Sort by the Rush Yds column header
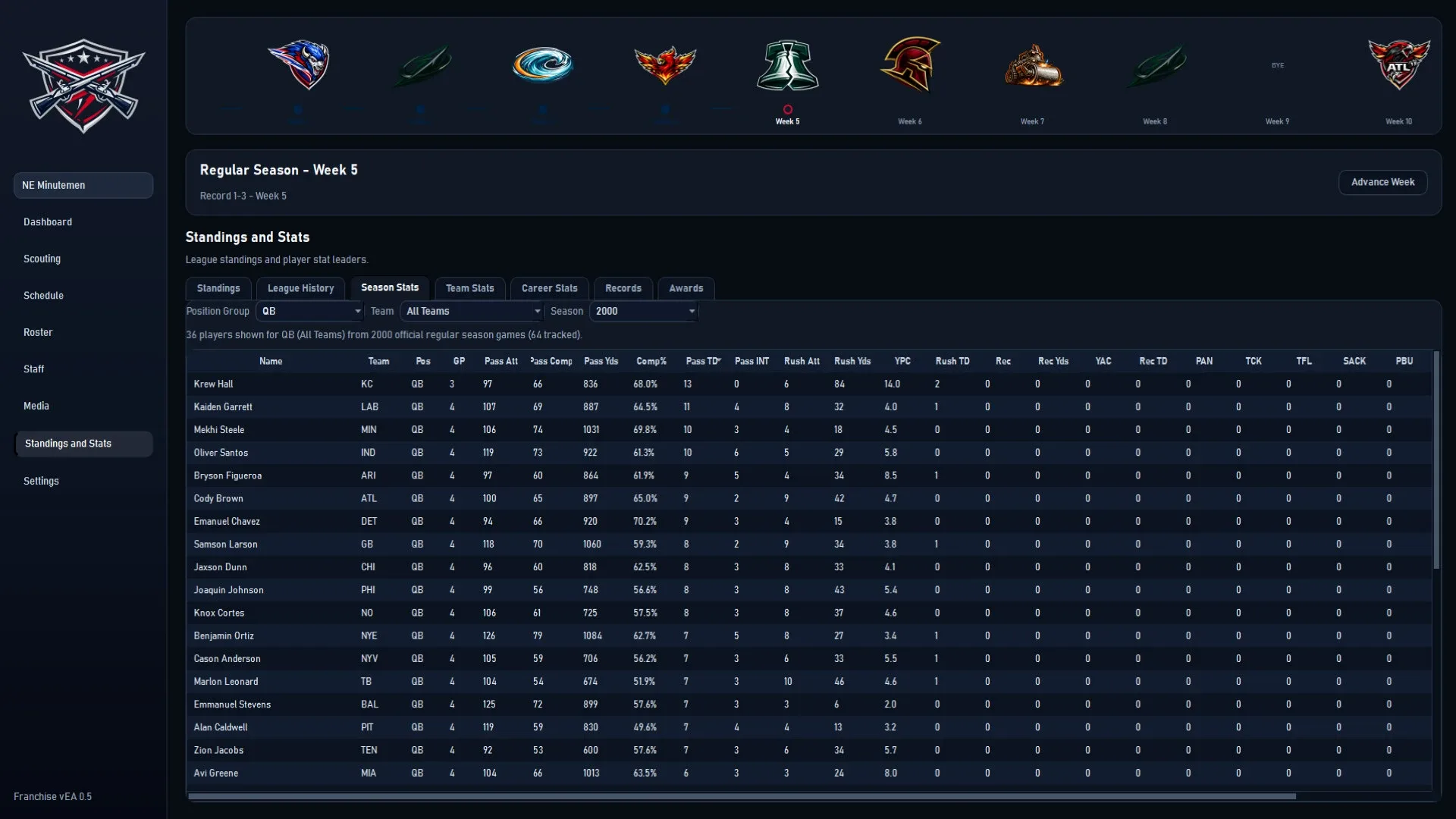The height and width of the screenshot is (819, 1456). click(x=852, y=361)
